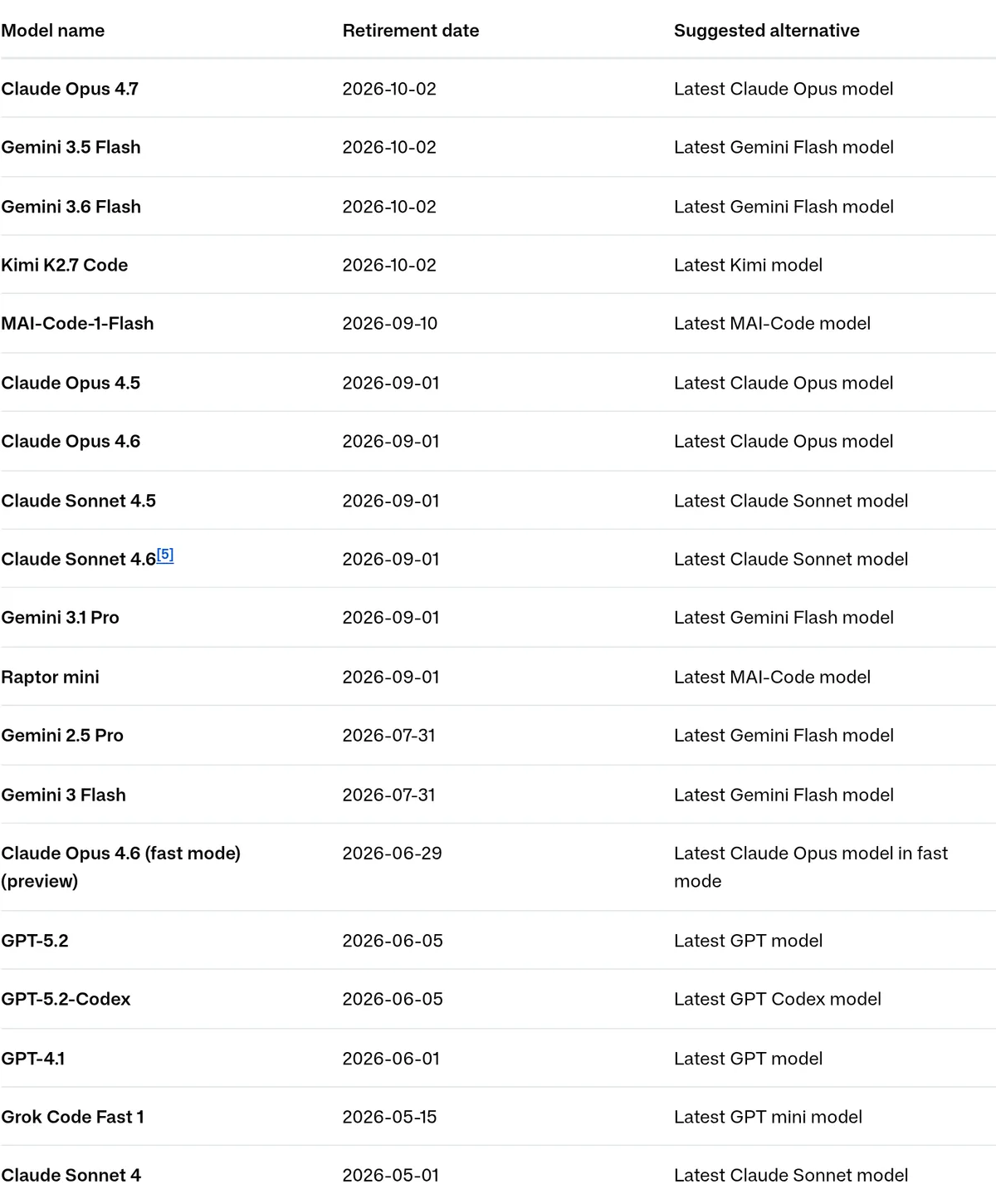Screen dimensions: 996x1204
Task: Click the 'Raptor mini' model name
Action: [50, 677]
